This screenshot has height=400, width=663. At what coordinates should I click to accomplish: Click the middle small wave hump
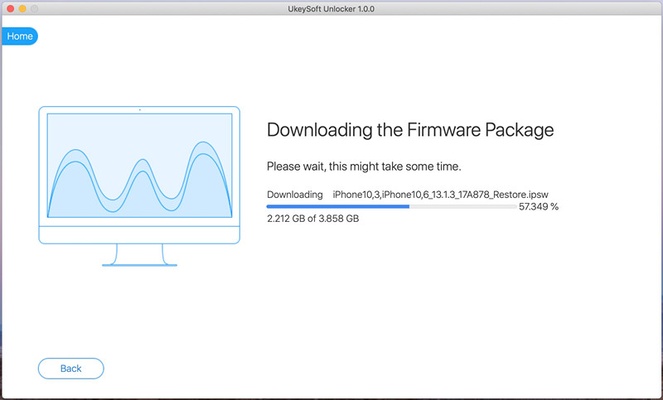(139, 175)
